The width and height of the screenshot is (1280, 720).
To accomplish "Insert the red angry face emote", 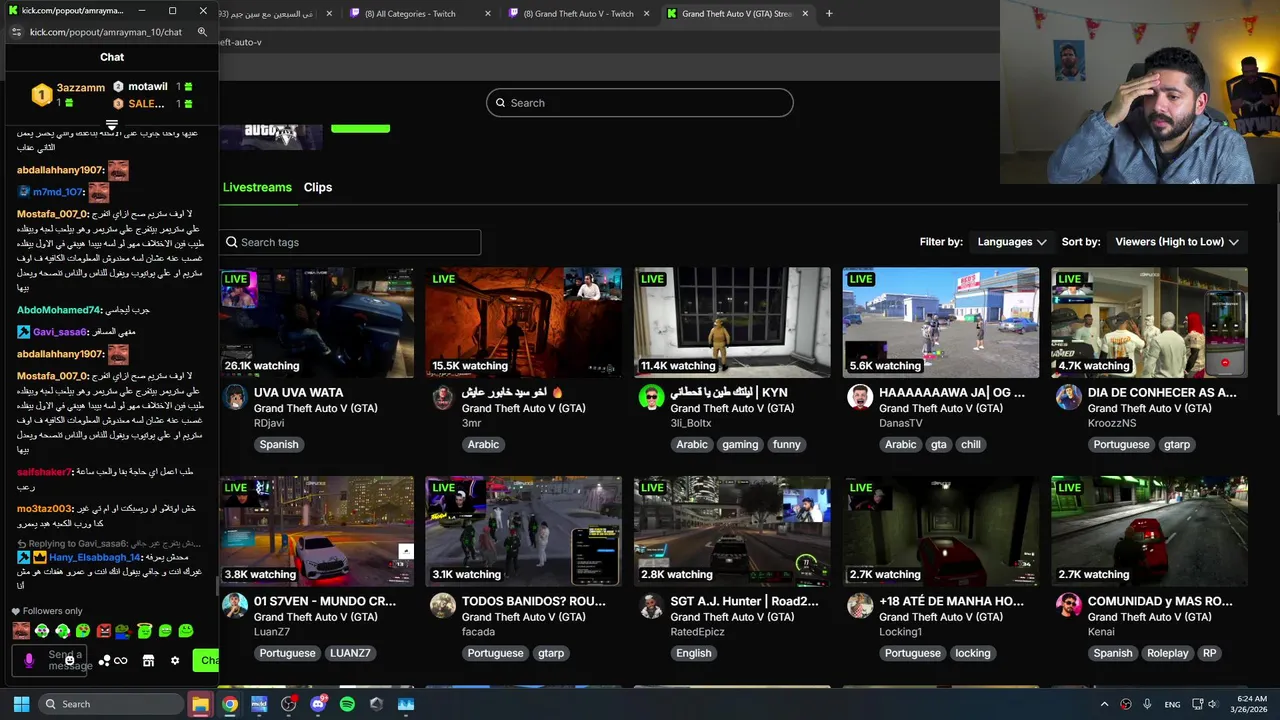I will pyautogui.click(x=104, y=631).
